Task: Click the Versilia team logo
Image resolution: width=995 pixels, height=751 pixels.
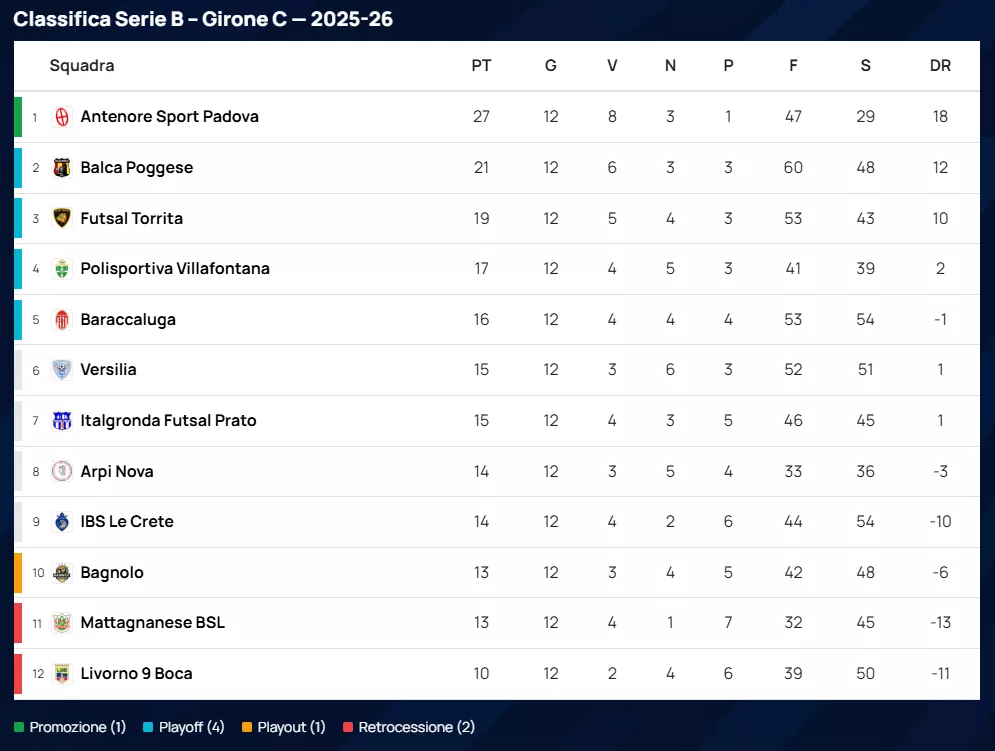Action: point(62,370)
